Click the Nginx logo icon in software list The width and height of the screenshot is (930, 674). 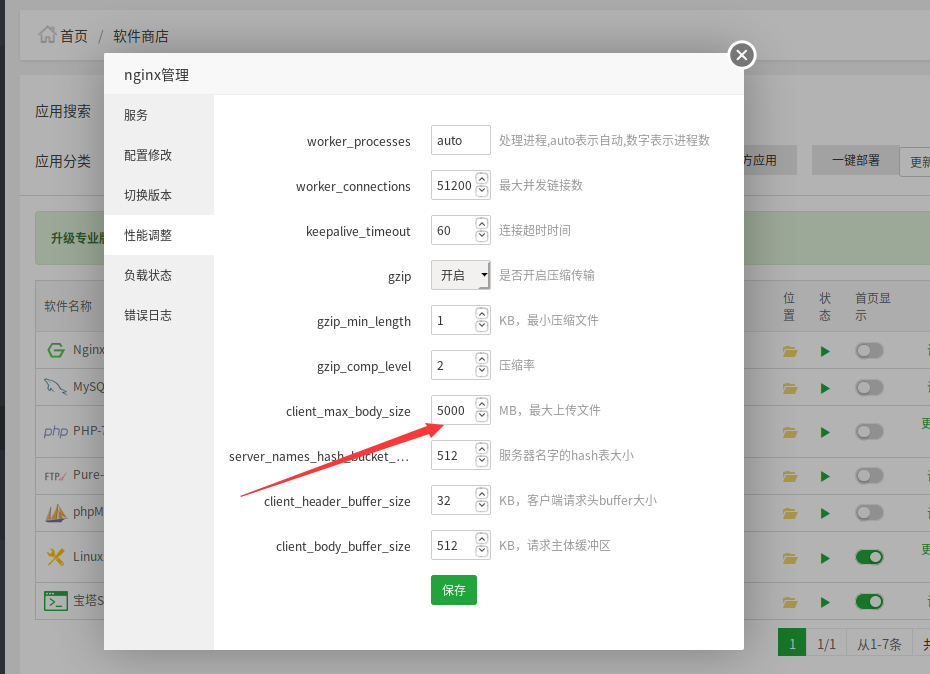pos(56,351)
